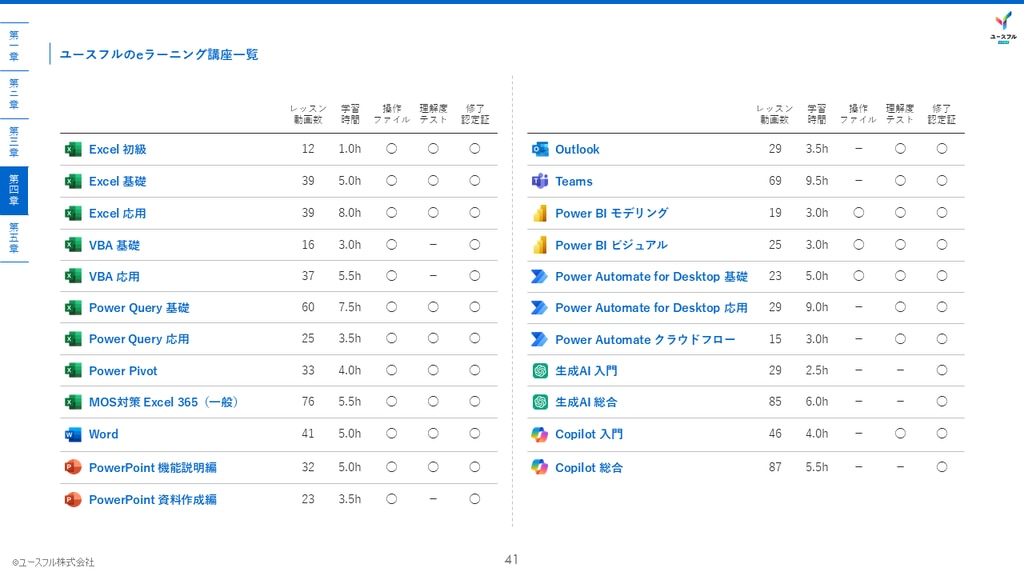Click the Word icon in the Word row

point(72,434)
